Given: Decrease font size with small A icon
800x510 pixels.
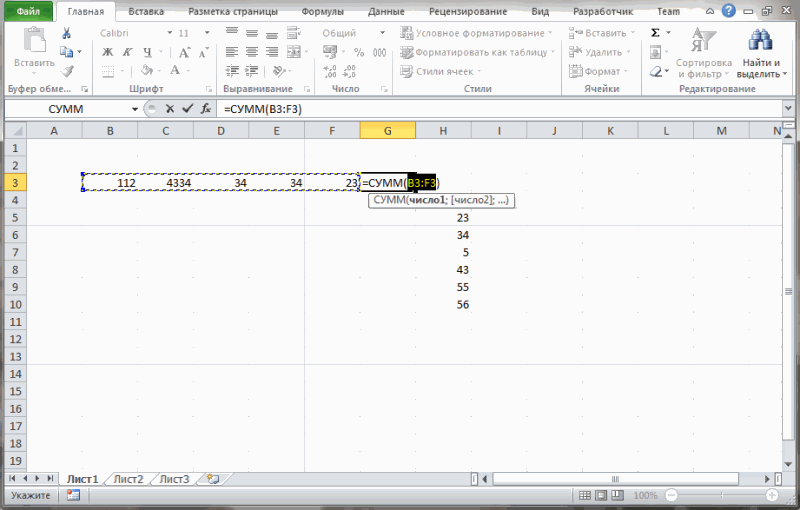Looking at the screenshot, I should 204,52.
